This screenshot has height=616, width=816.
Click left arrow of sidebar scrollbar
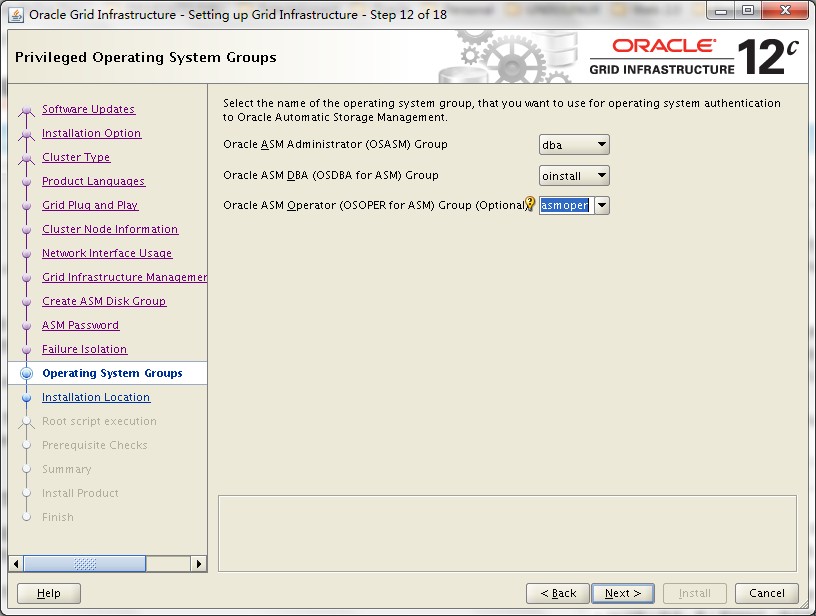pos(16,563)
